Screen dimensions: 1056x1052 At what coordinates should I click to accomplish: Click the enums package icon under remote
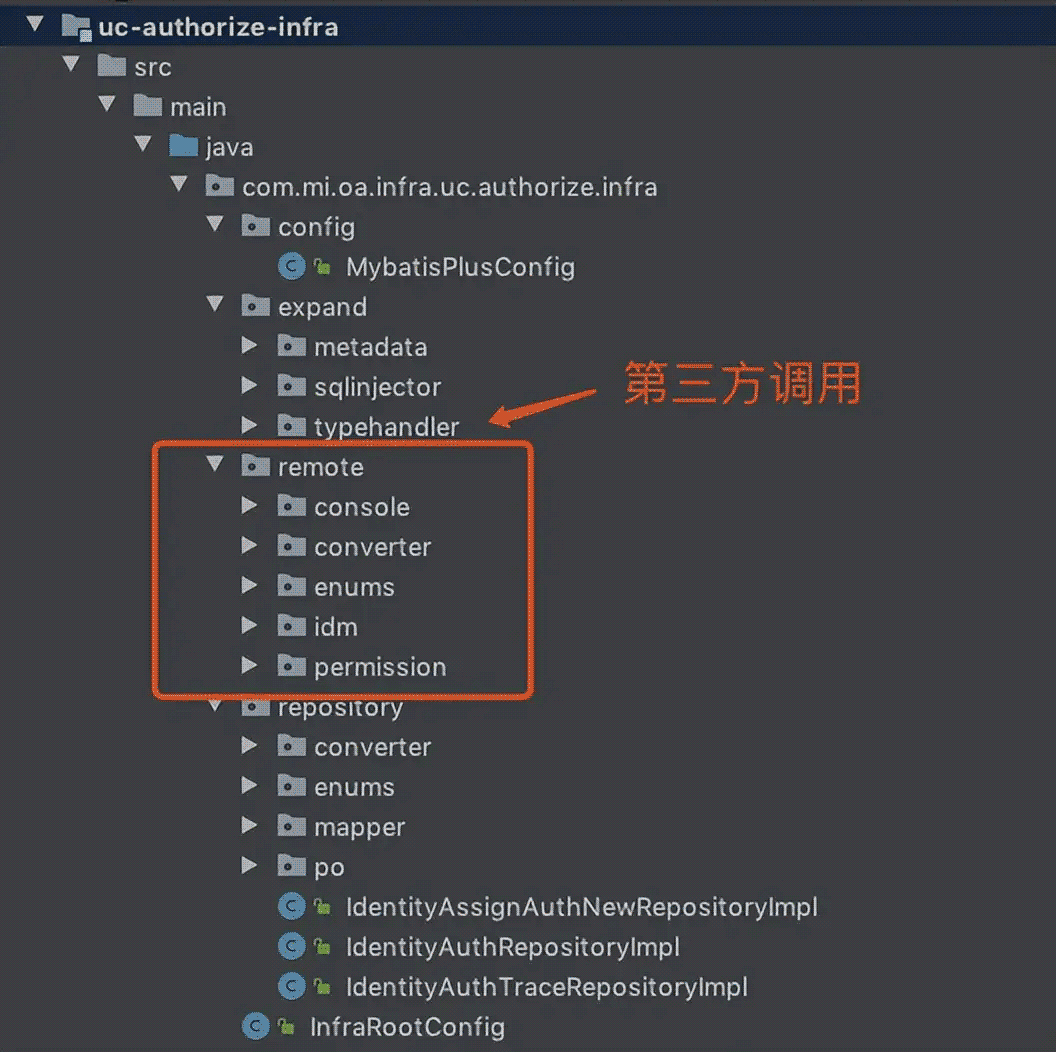click(292, 586)
